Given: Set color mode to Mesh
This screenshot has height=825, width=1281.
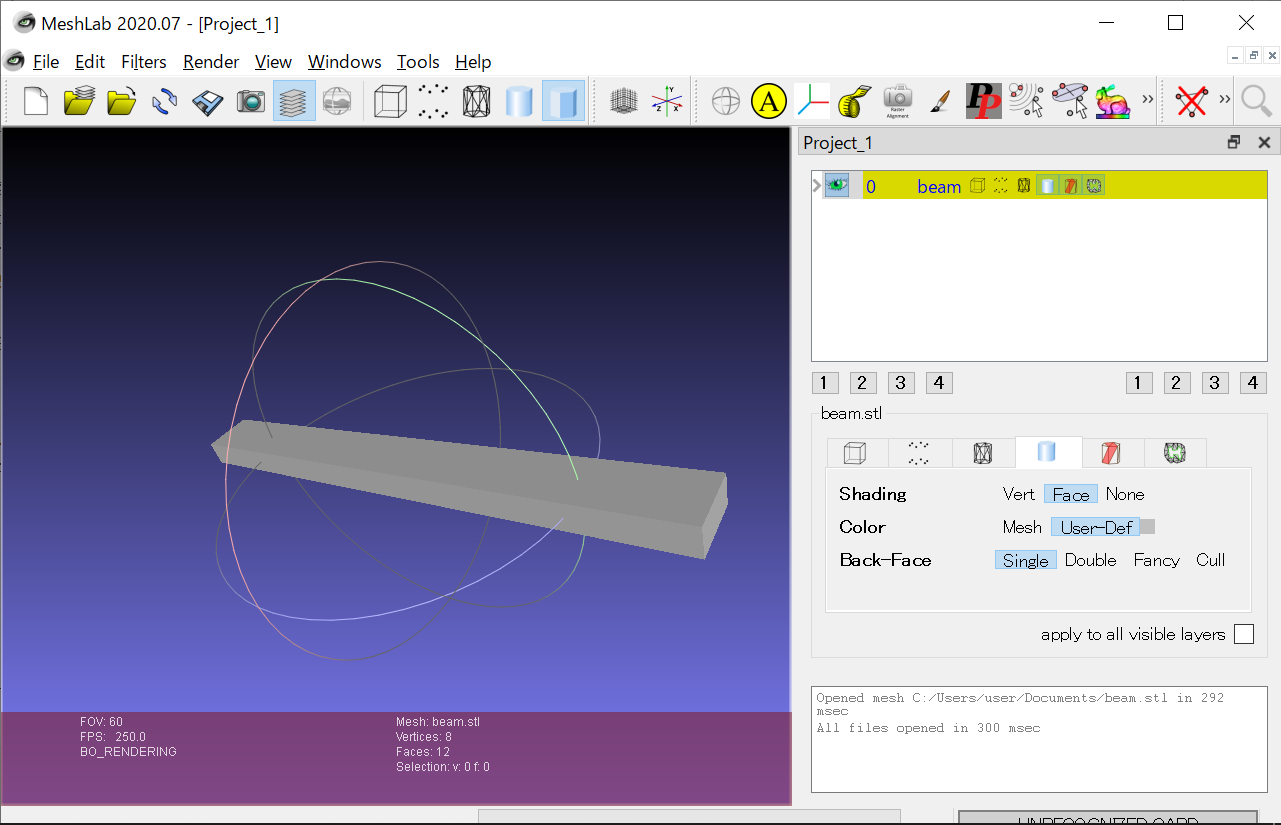Looking at the screenshot, I should click(x=1022, y=527).
